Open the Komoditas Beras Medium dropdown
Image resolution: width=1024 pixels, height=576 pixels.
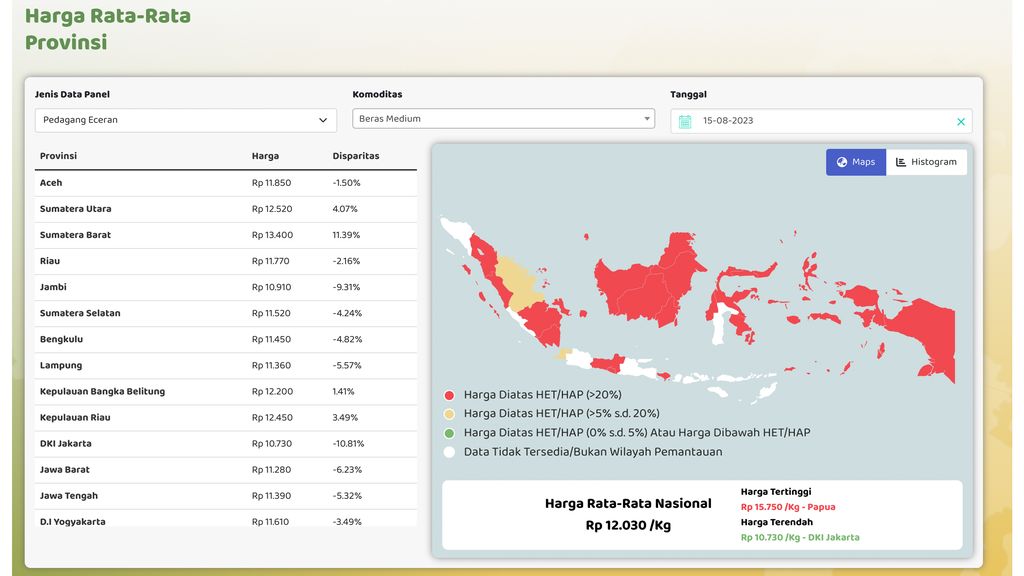click(504, 118)
